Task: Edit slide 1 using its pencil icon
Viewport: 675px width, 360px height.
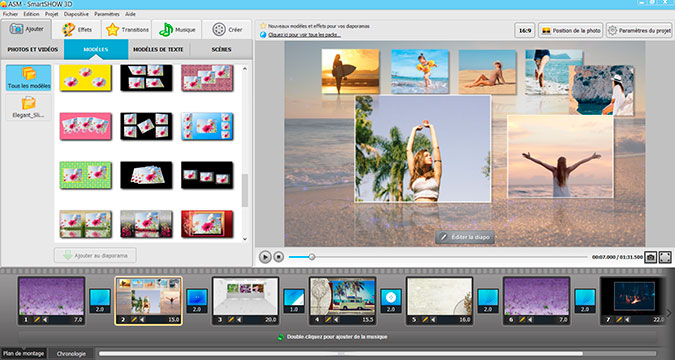Action: click(x=37, y=320)
